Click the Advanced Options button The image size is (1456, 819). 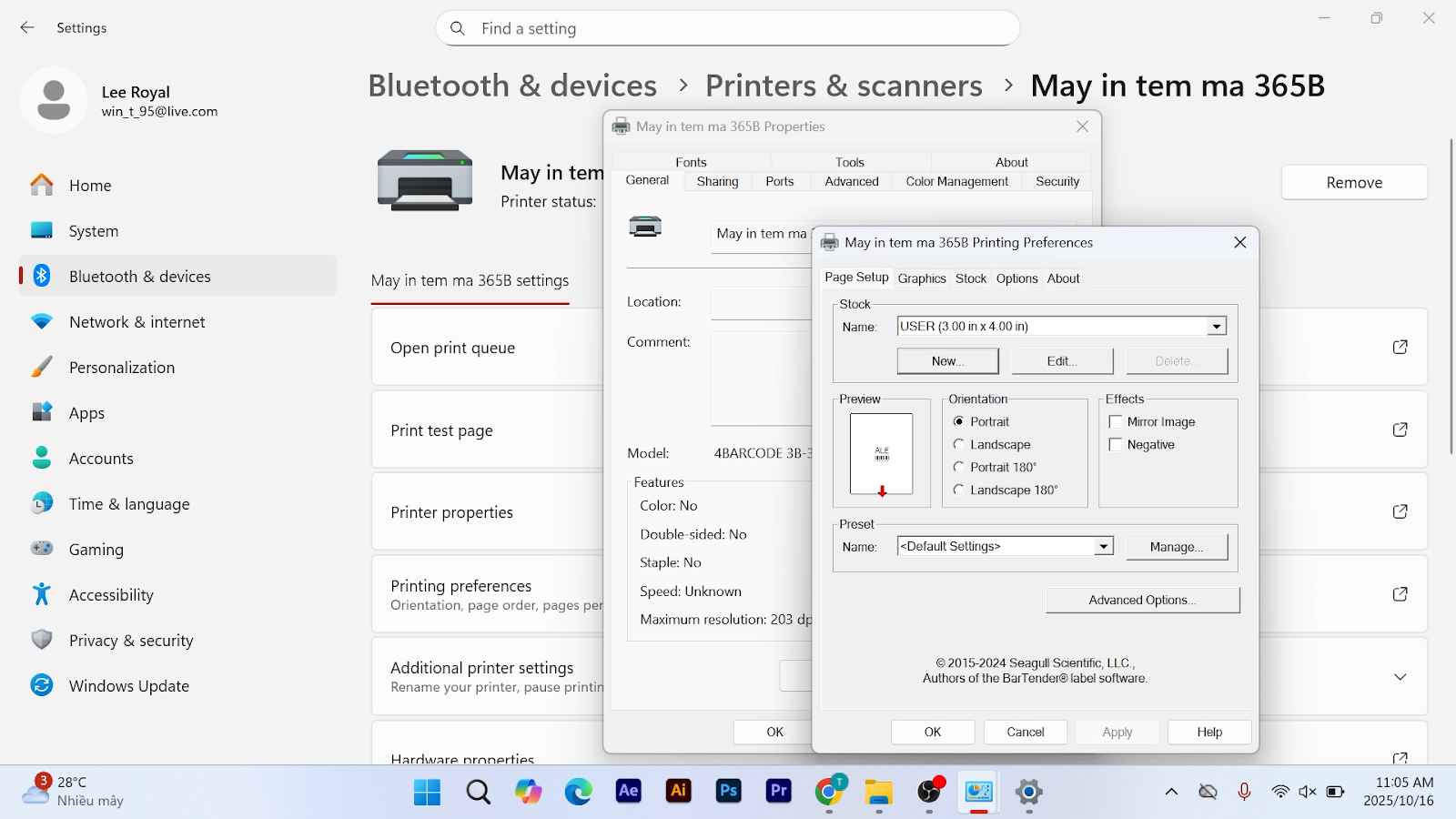coord(1142,600)
